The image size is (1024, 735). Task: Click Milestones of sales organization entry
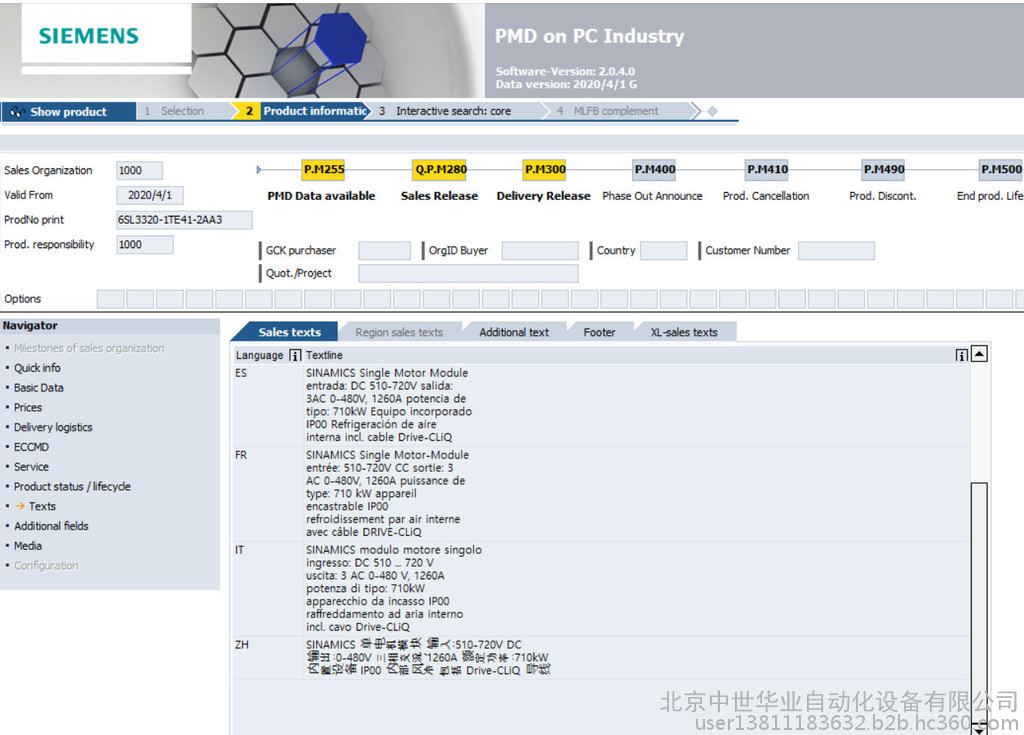(89, 348)
